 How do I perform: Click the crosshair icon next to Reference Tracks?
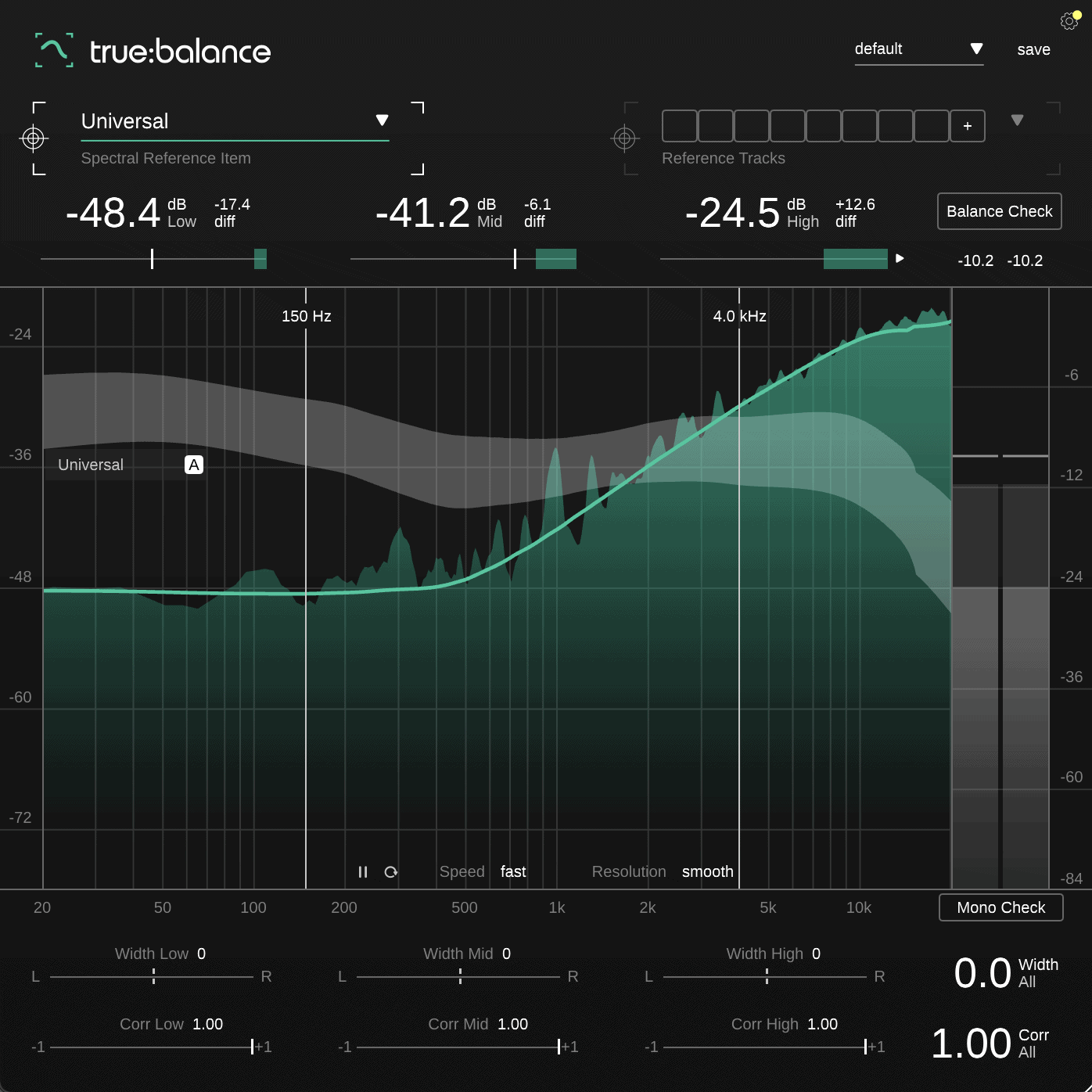pyautogui.click(x=624, y=138)
